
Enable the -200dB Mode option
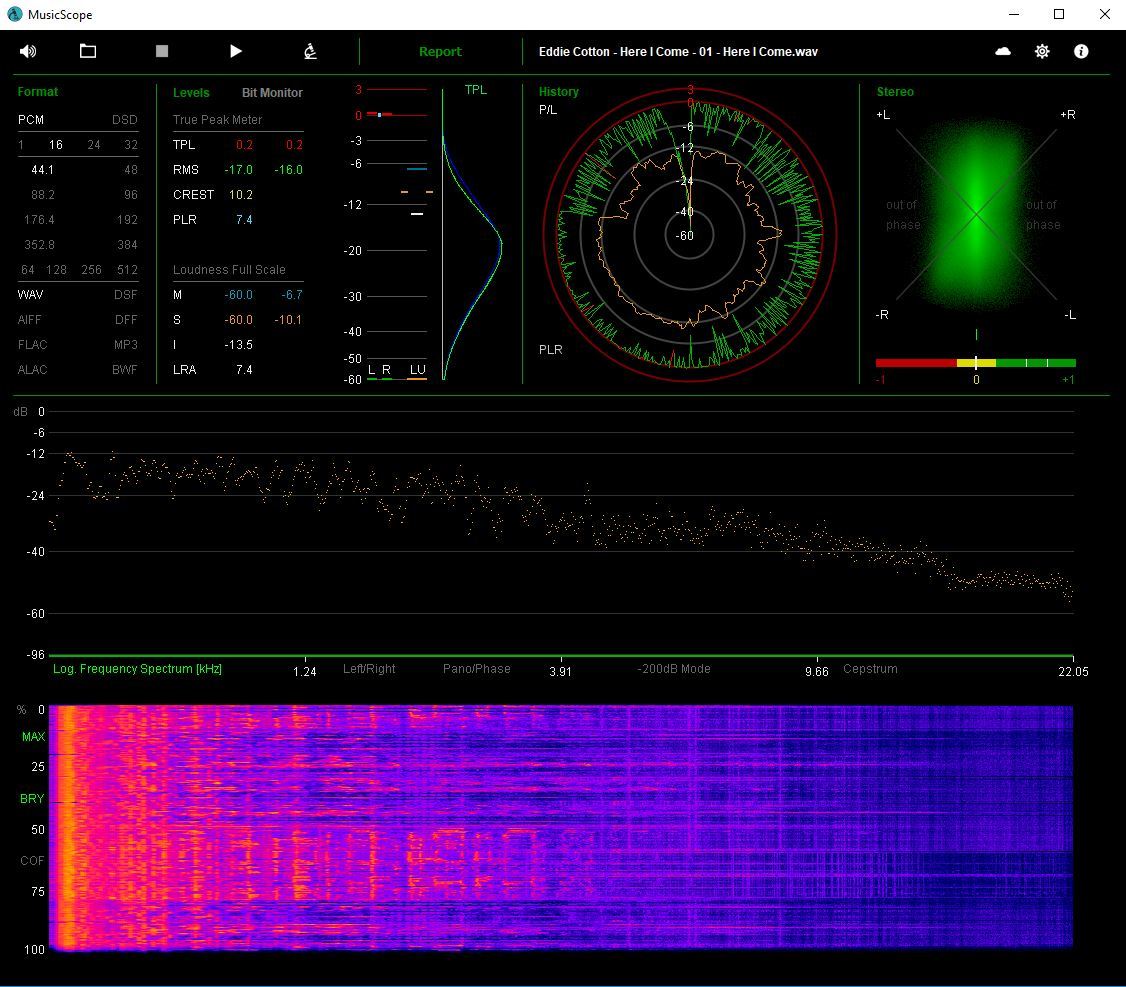pyautogui.click(x=674, y=669)
